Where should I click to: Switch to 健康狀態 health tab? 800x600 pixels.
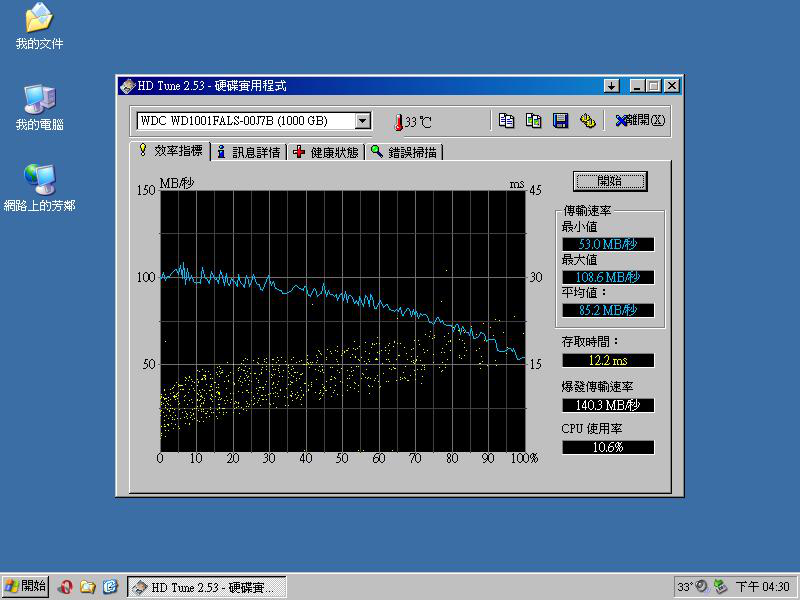[327, 152]
